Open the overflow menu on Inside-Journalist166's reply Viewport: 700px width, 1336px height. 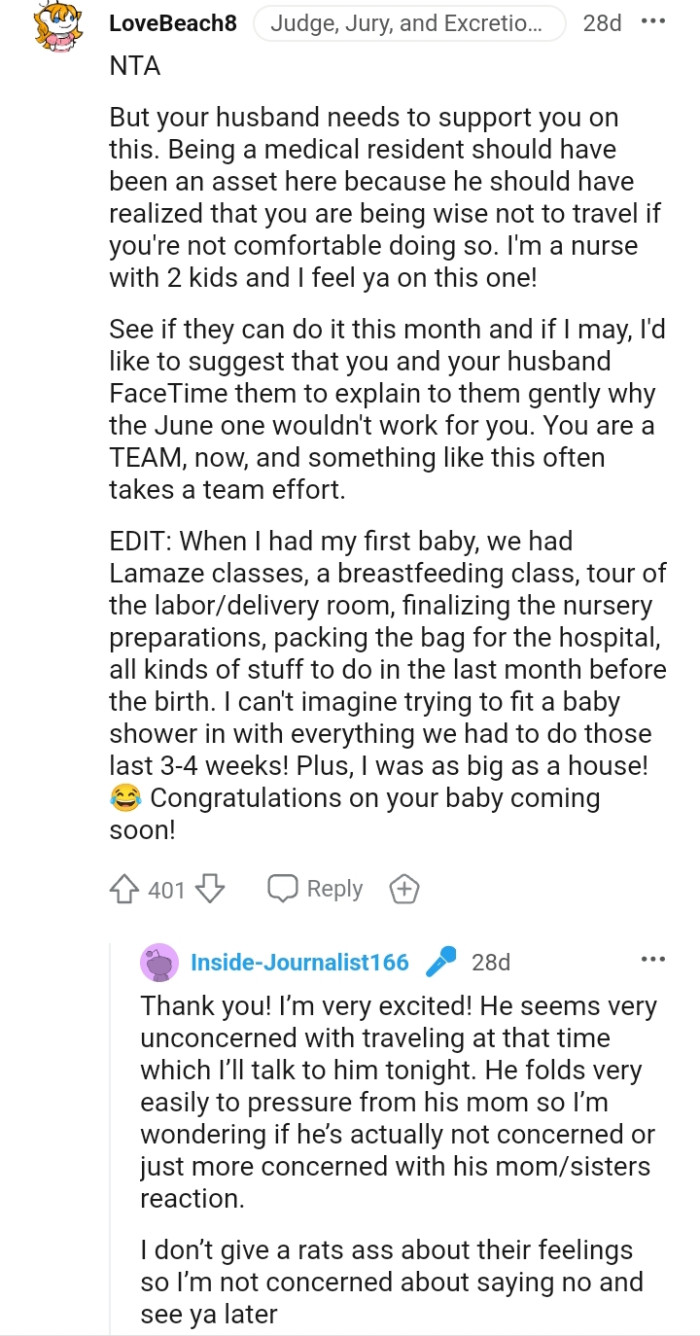pos(653,958)
